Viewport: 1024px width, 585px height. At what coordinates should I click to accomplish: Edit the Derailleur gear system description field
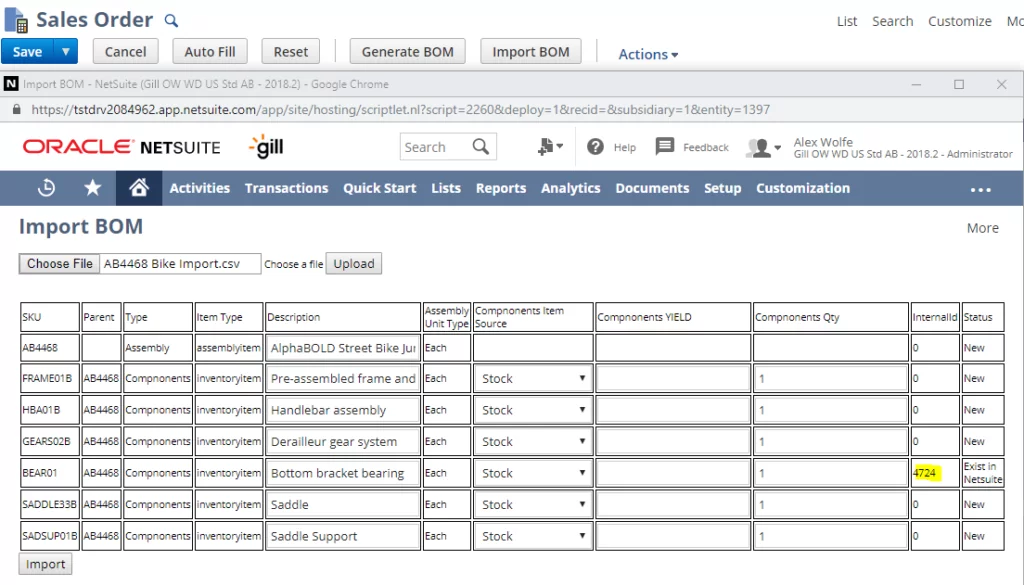(343, 441)
